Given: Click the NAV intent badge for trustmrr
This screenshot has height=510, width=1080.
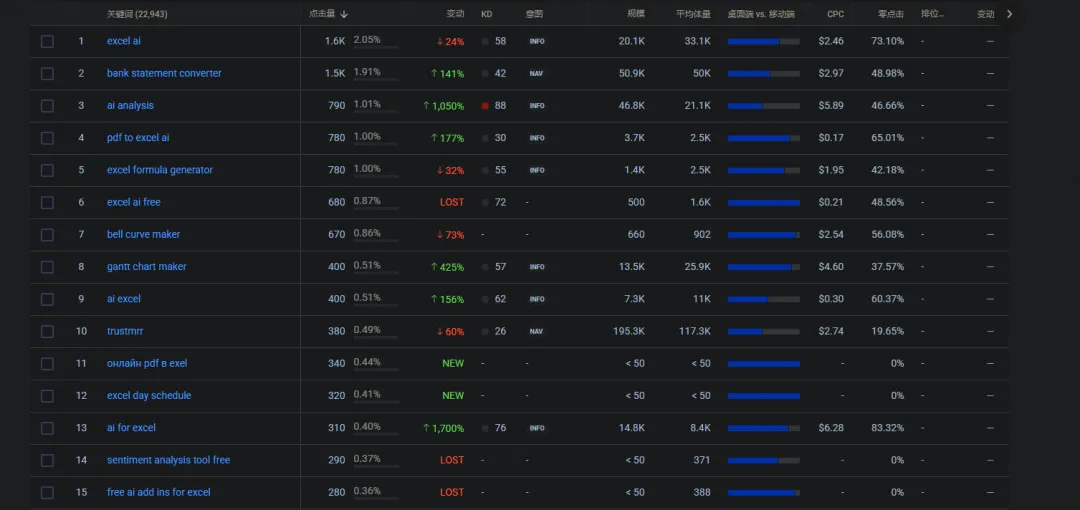Looking at the screenshot, I should 536,332.
